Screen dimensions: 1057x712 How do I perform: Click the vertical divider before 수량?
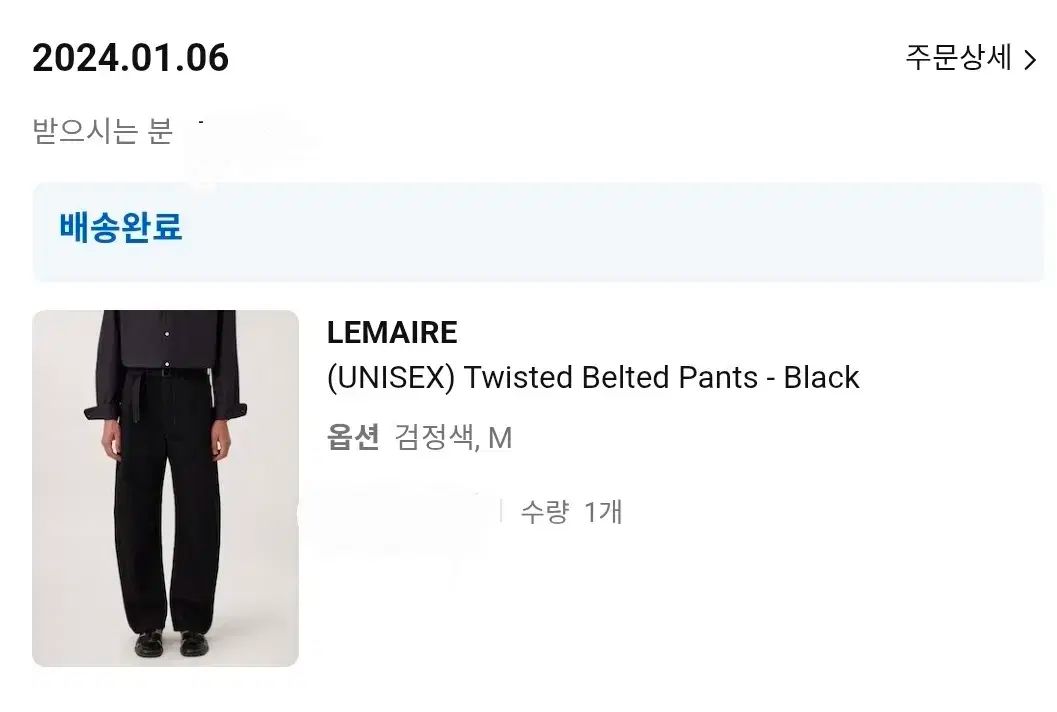coord(500,512)
